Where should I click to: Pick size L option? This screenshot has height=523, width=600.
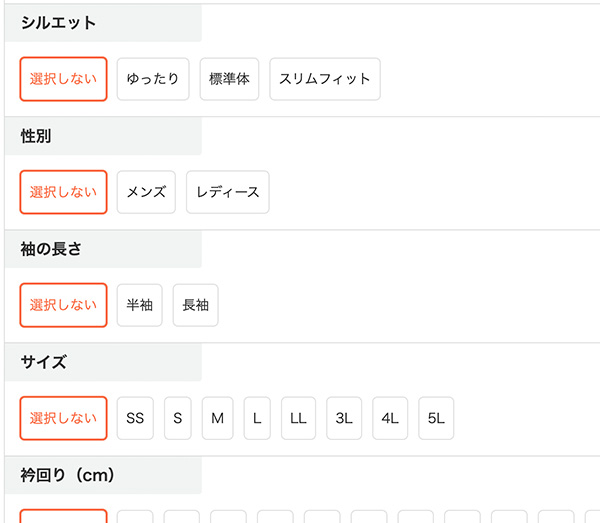256,419
